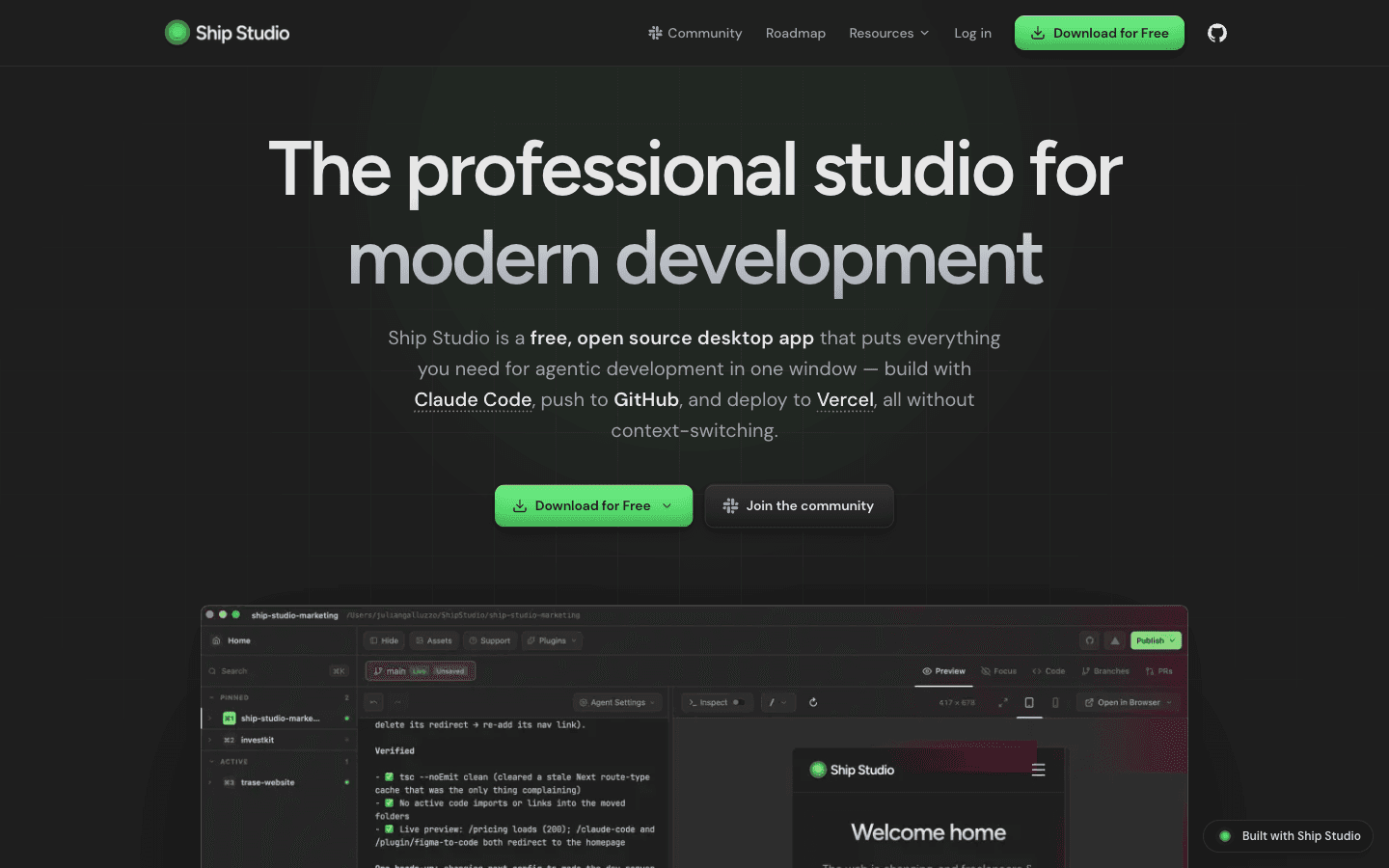The height and width of the screenshot is (868, 1389).
Task: Switch to the Focus tab
Action: tap(998, 671)
